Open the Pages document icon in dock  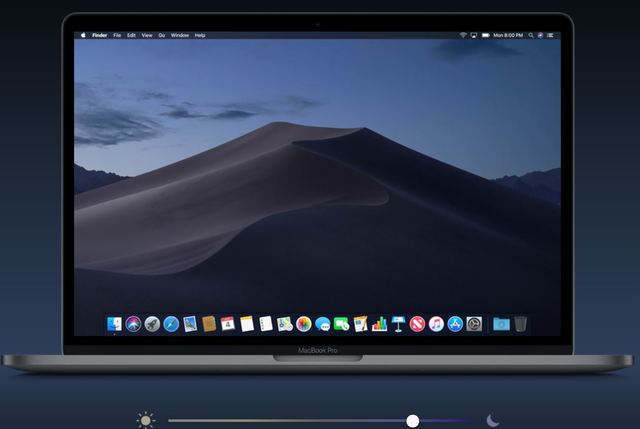pos(360,324)
